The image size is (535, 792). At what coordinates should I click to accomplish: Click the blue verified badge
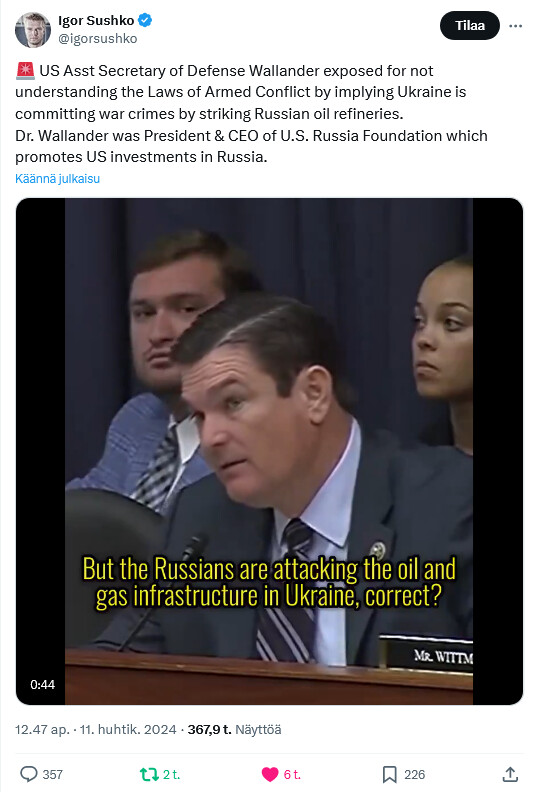coord(145,21)
